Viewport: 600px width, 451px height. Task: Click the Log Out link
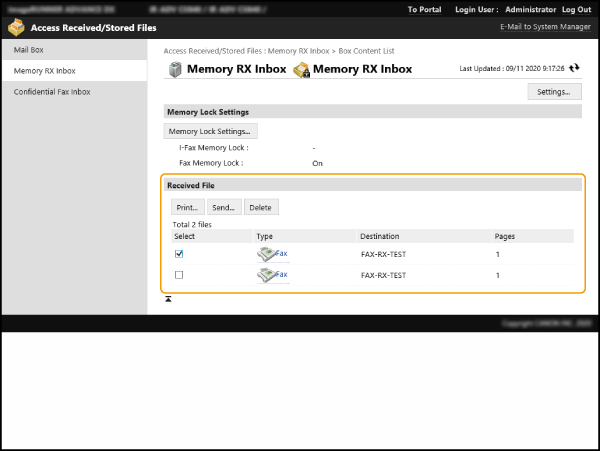coord(575,9)
